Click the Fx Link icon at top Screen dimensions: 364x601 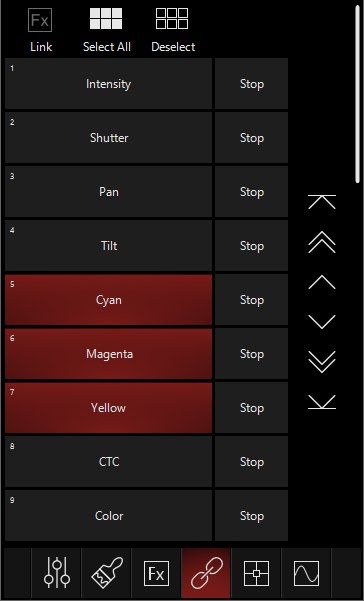coord(40,20)
